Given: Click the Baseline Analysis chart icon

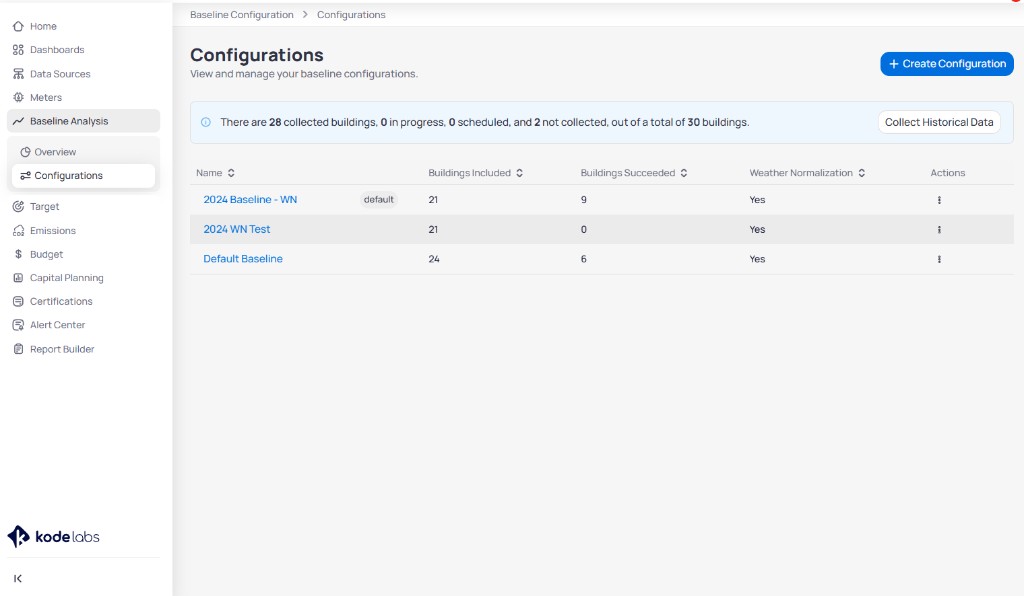Looking at the screenshot, I should (18, 121).
